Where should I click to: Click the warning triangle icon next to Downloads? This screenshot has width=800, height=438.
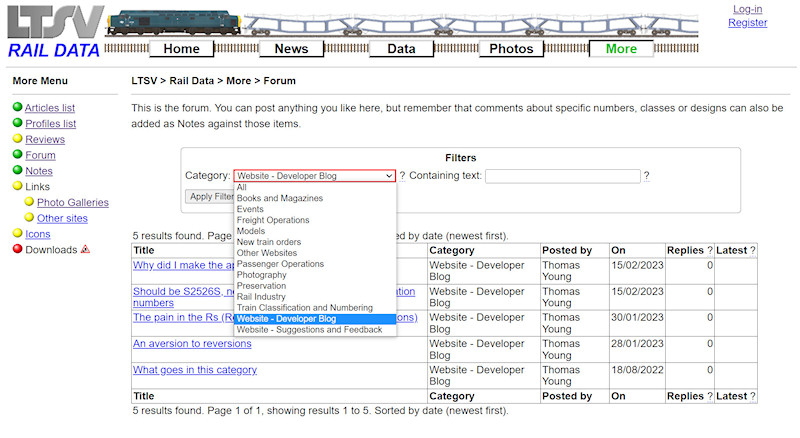85,250
